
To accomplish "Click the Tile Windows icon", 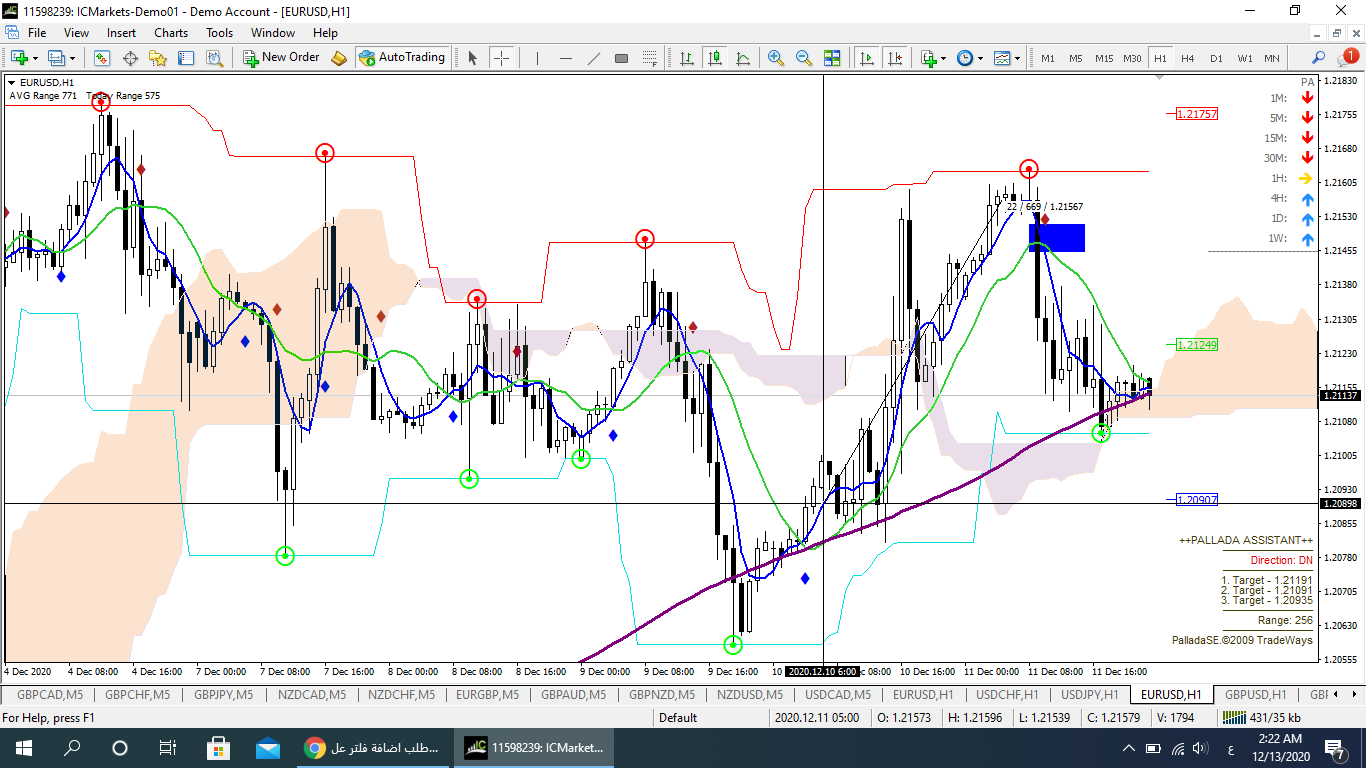I will (832, 58).
